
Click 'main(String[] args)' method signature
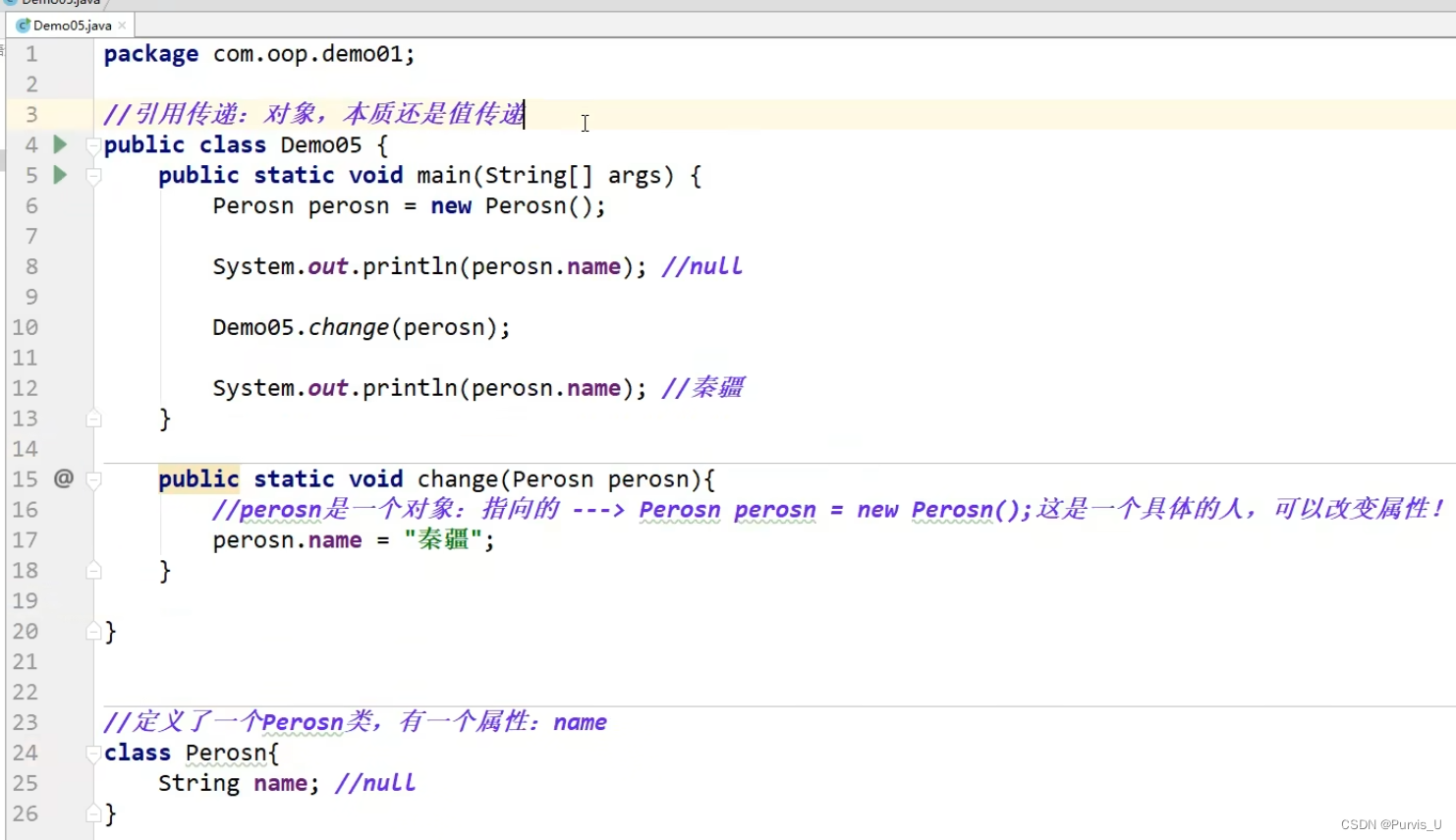tap(545, 176)
